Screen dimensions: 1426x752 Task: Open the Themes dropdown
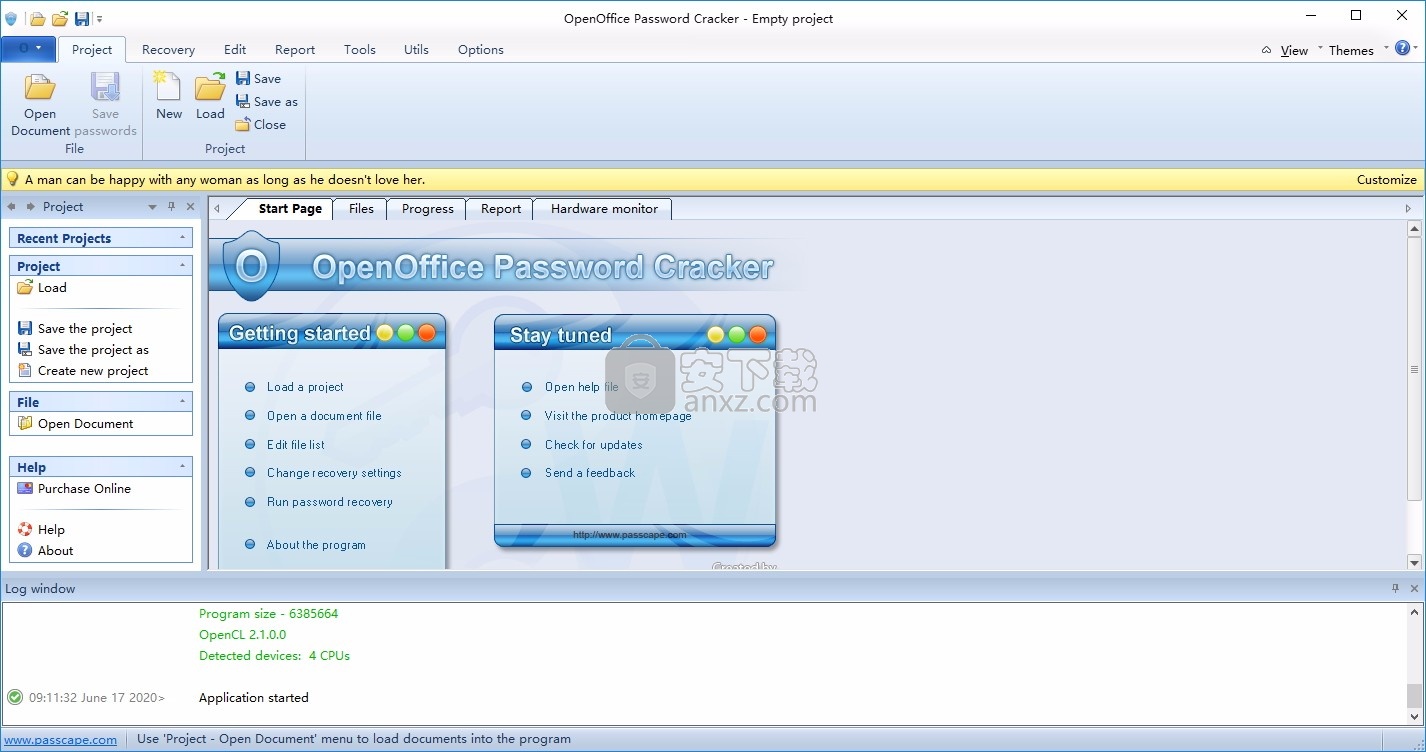point(1350,50)
